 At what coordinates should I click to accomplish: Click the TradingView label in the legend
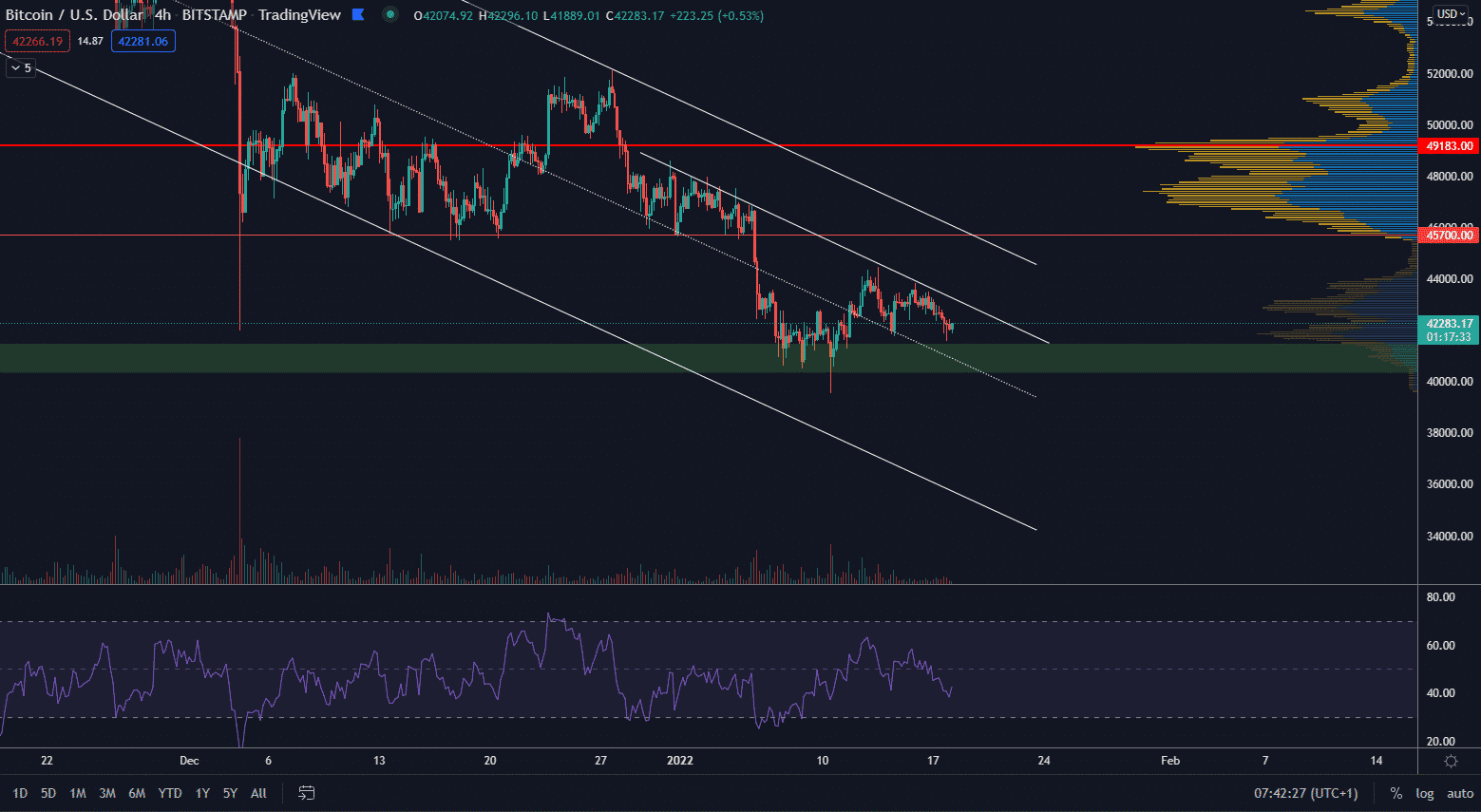point(299,14)
